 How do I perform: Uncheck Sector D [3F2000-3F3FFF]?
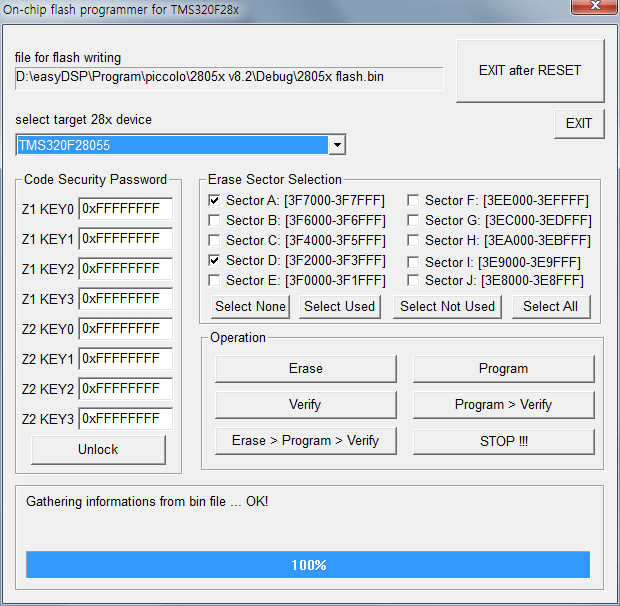214,261
